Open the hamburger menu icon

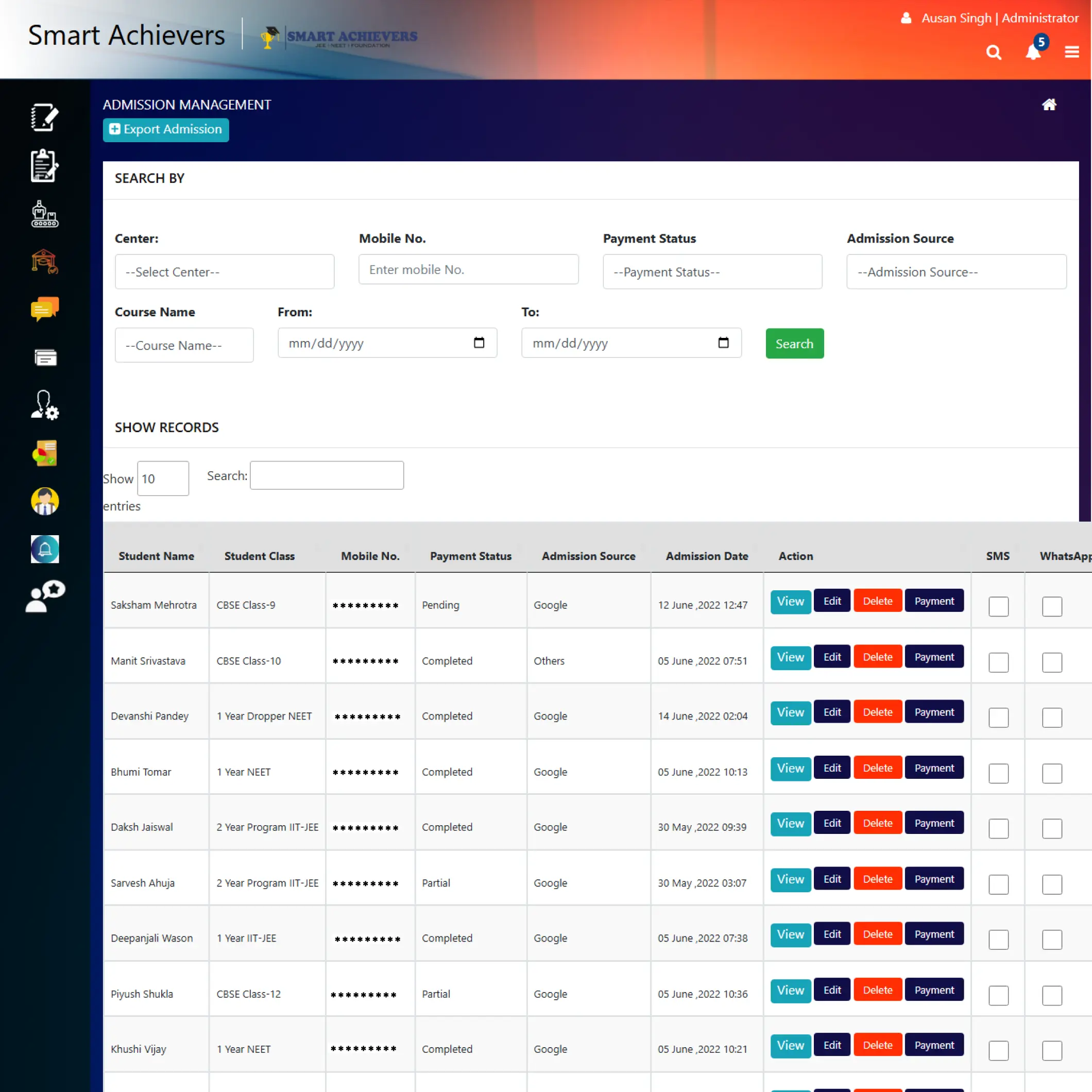pyautogui.click(x=1071, y=52)
